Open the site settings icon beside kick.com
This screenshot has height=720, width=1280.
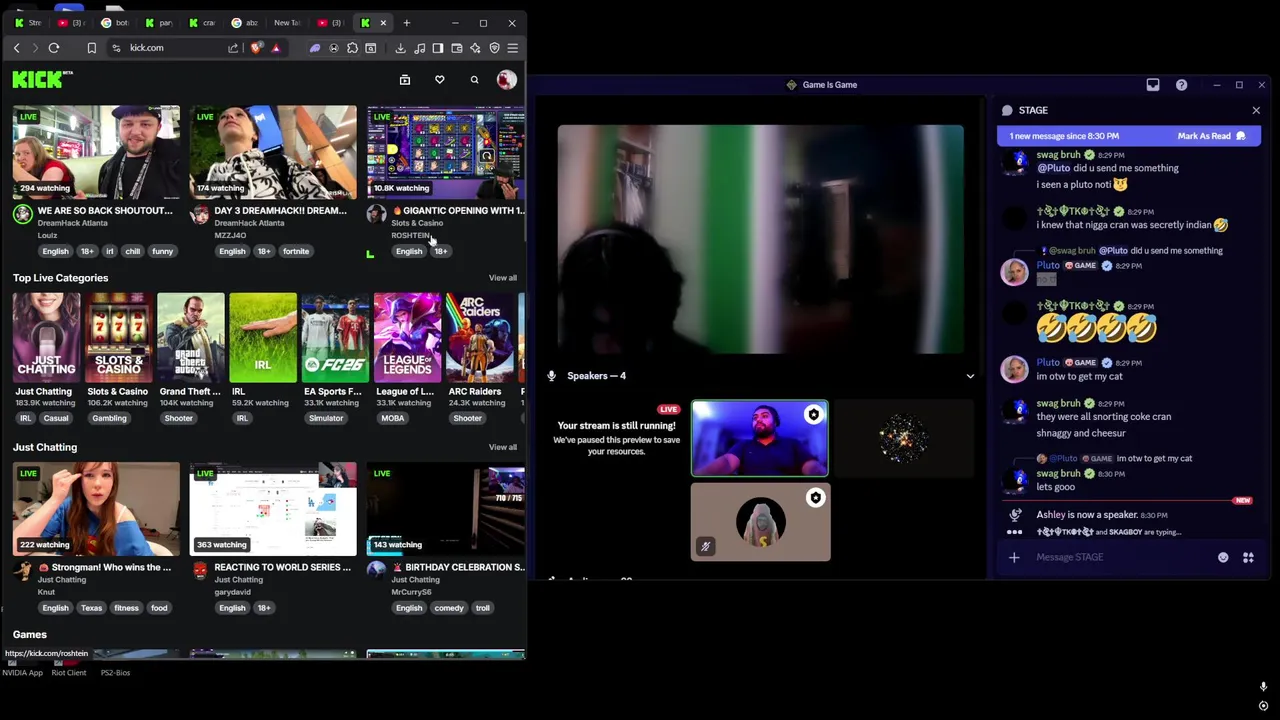click(117, 48)
